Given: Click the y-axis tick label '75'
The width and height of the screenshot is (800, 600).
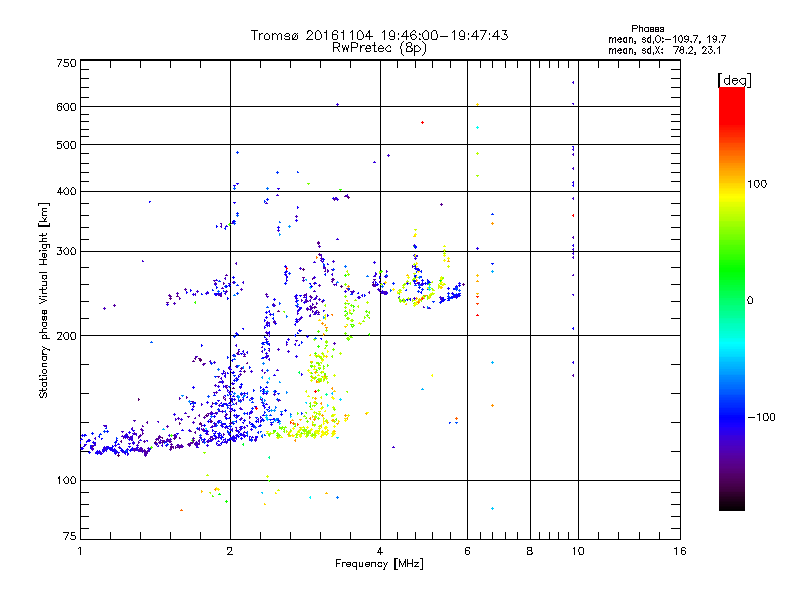Looking at the screenshot, I should [x=69, y=536].
